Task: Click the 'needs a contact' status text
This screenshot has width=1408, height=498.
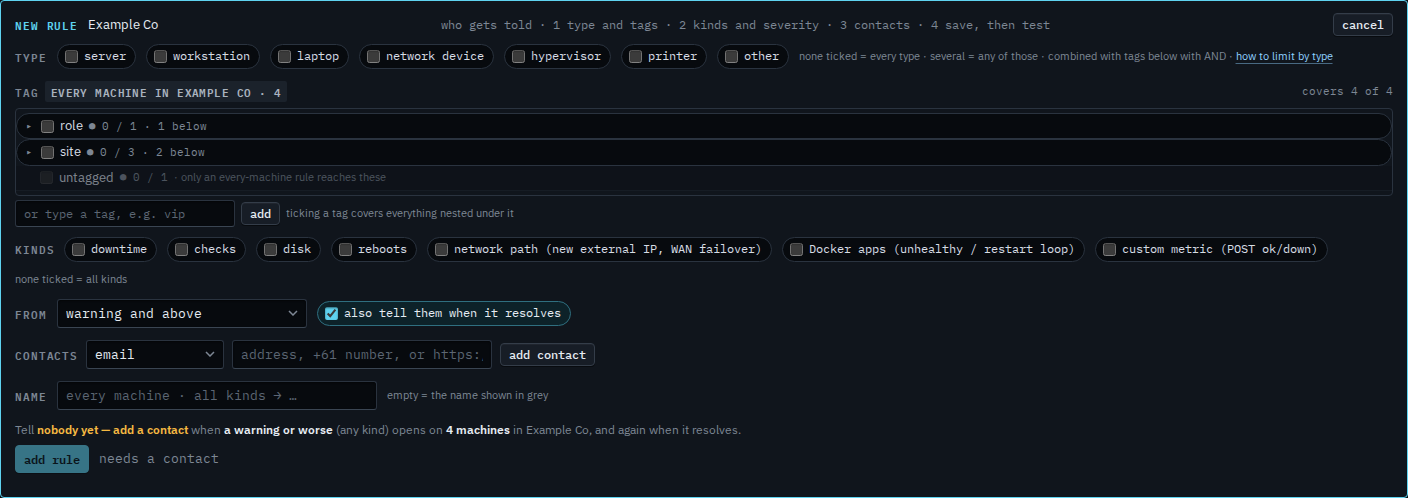Action: click(x=158, y=459)
